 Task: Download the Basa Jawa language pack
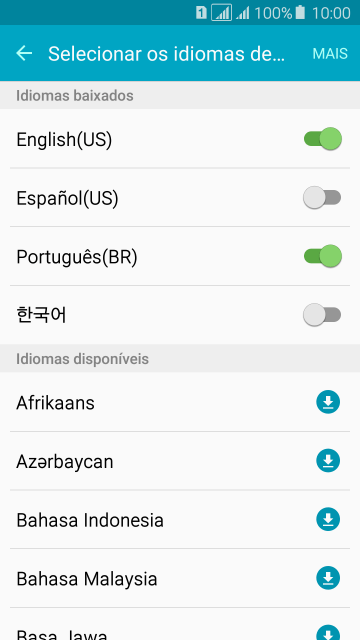point(328,633)
